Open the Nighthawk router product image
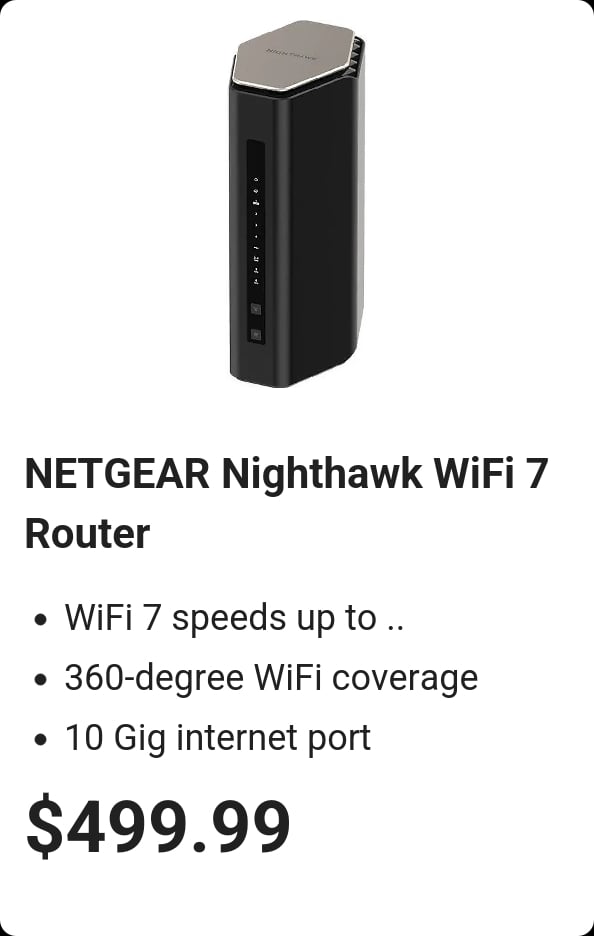This screenshot has height=936, width=594. click(297, 204)
